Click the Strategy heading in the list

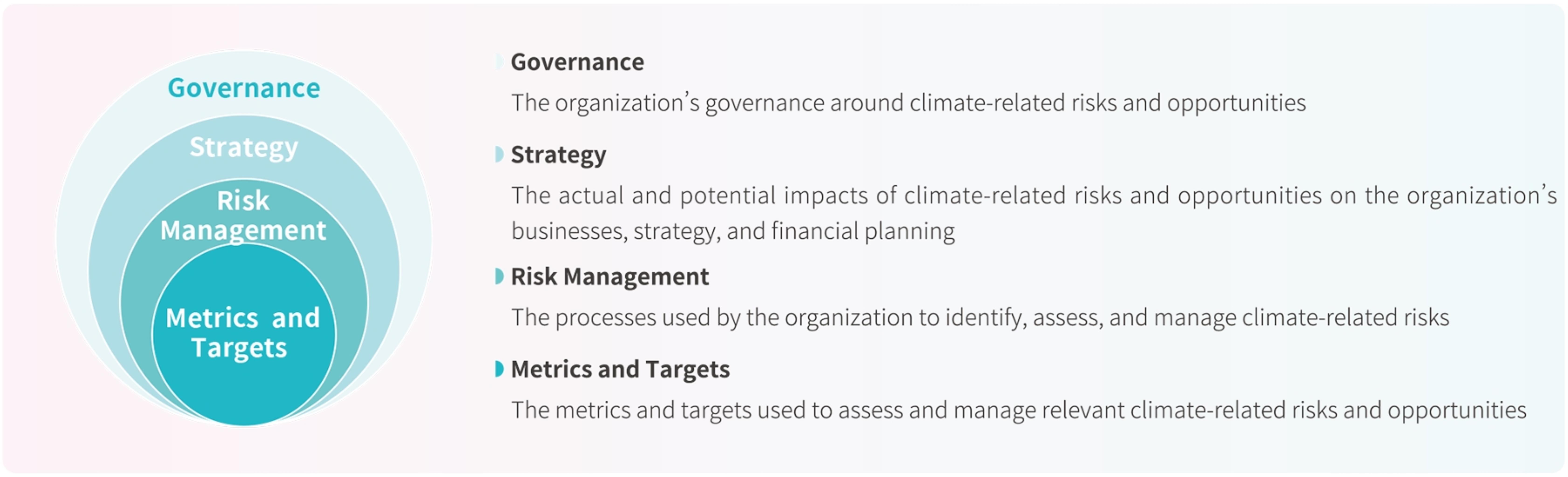558,155
